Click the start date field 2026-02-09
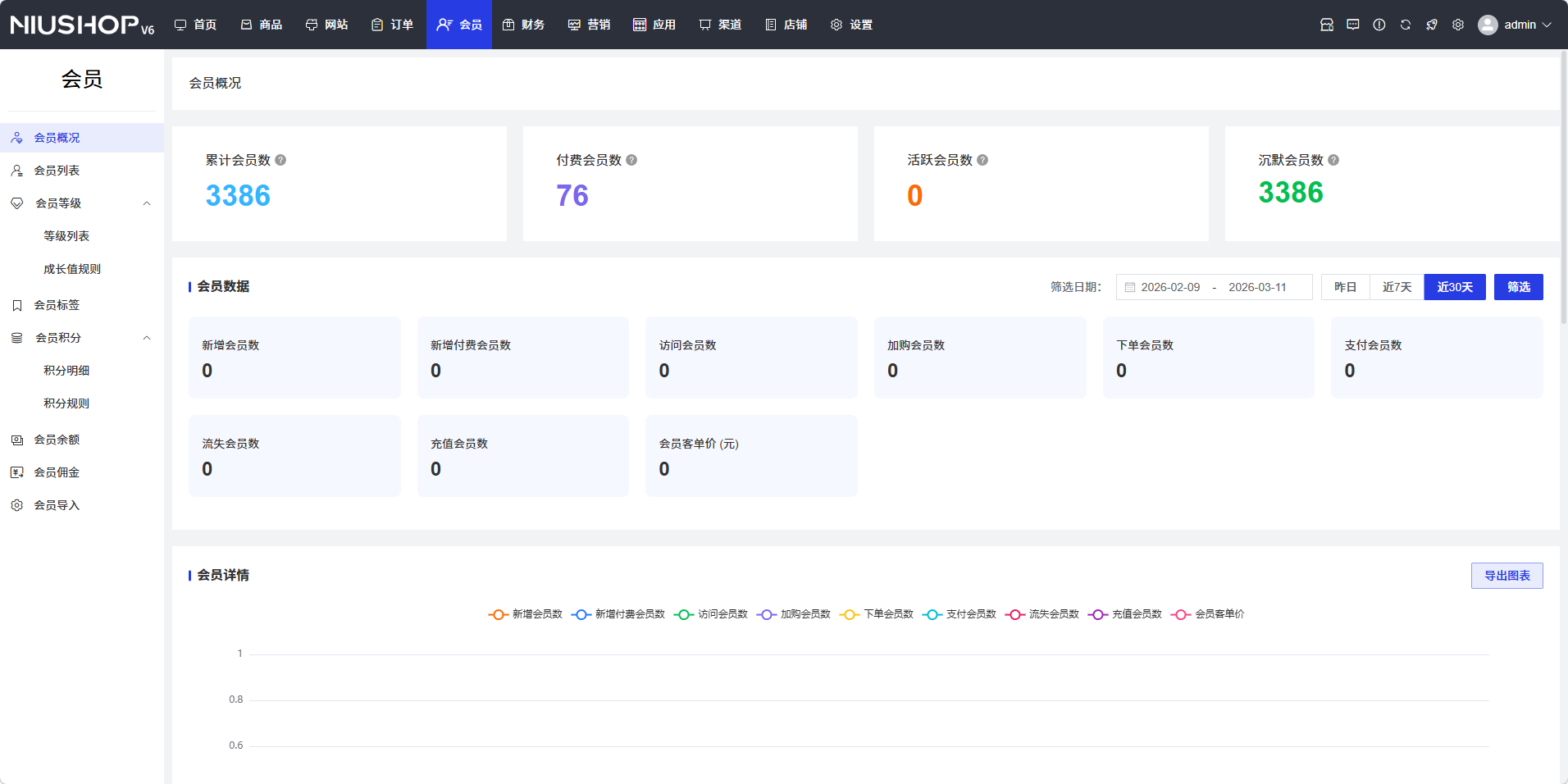Screen dimensions: 1568x784 click(1170, 287)
